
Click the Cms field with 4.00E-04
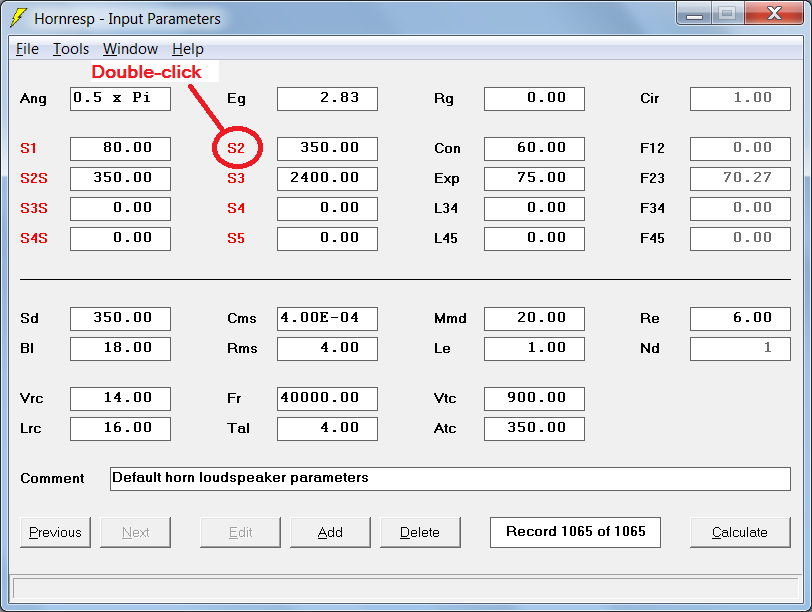tap(327, 318)
